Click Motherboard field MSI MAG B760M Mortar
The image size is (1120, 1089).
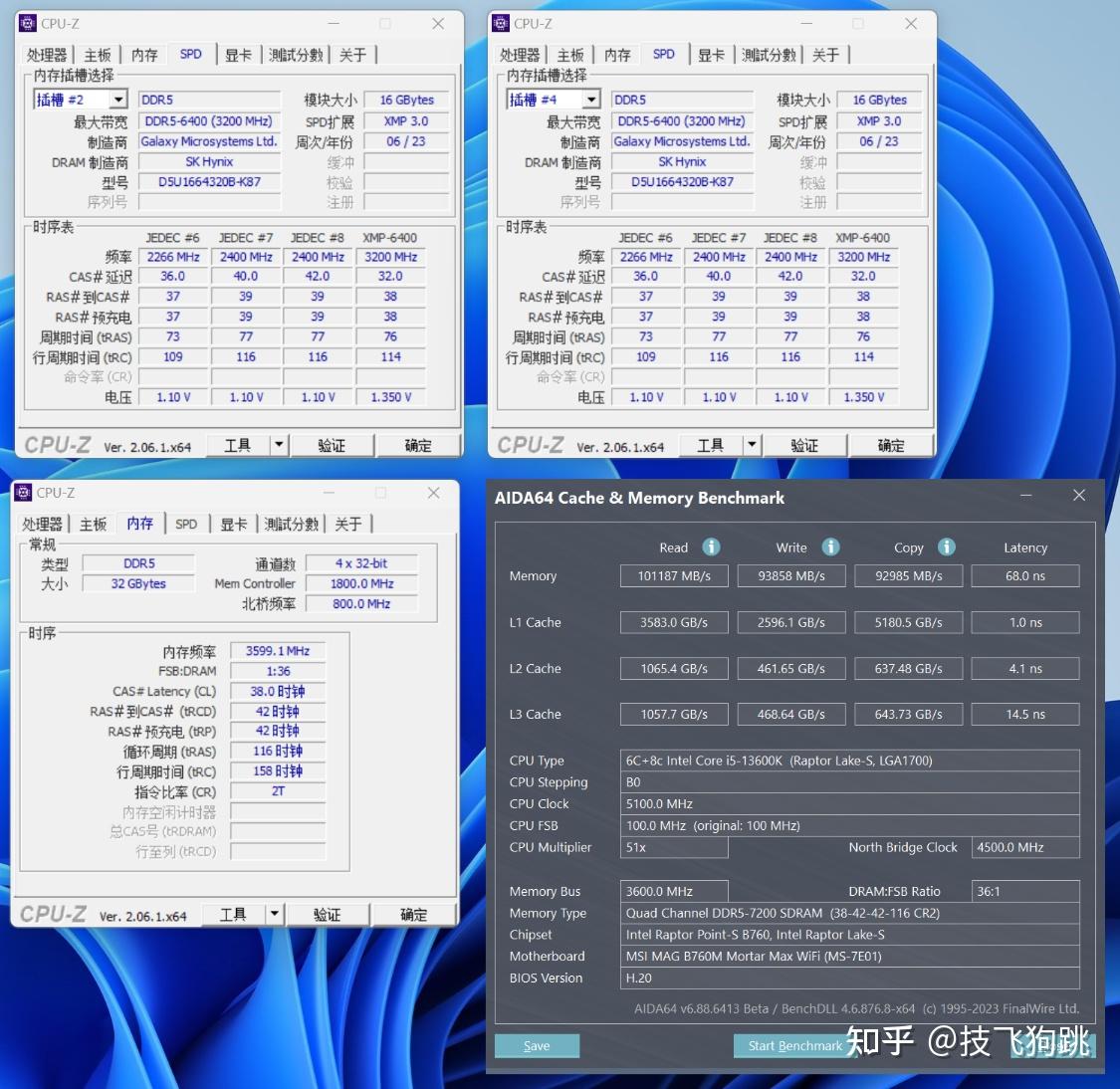pos(849,957)
